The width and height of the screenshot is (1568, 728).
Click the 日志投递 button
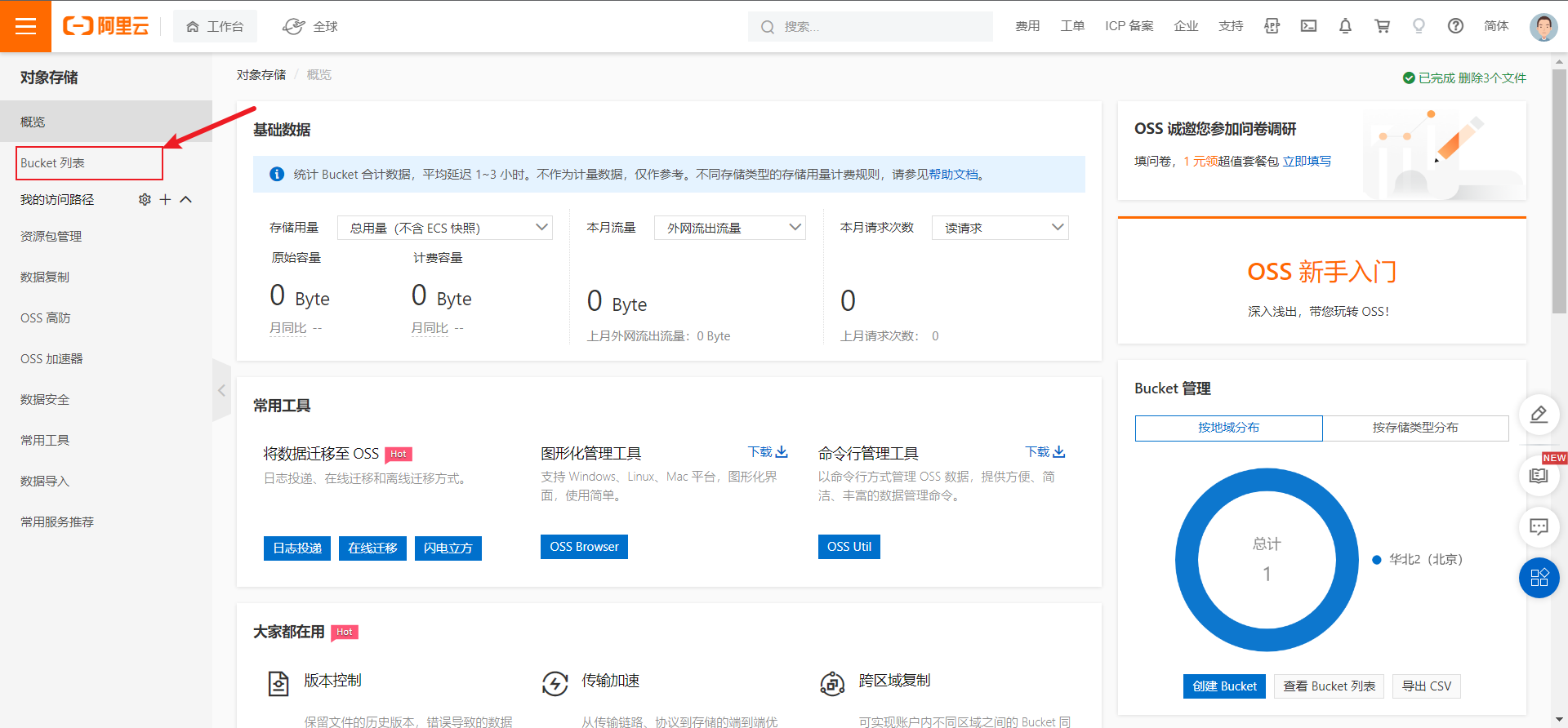pyautogui.click(x=297, y=548)
